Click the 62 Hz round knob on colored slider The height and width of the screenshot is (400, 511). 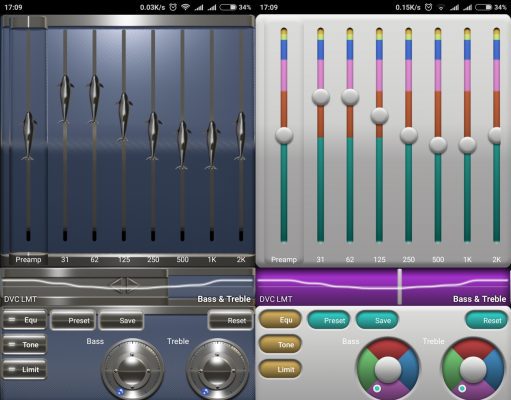pos(350,97)
